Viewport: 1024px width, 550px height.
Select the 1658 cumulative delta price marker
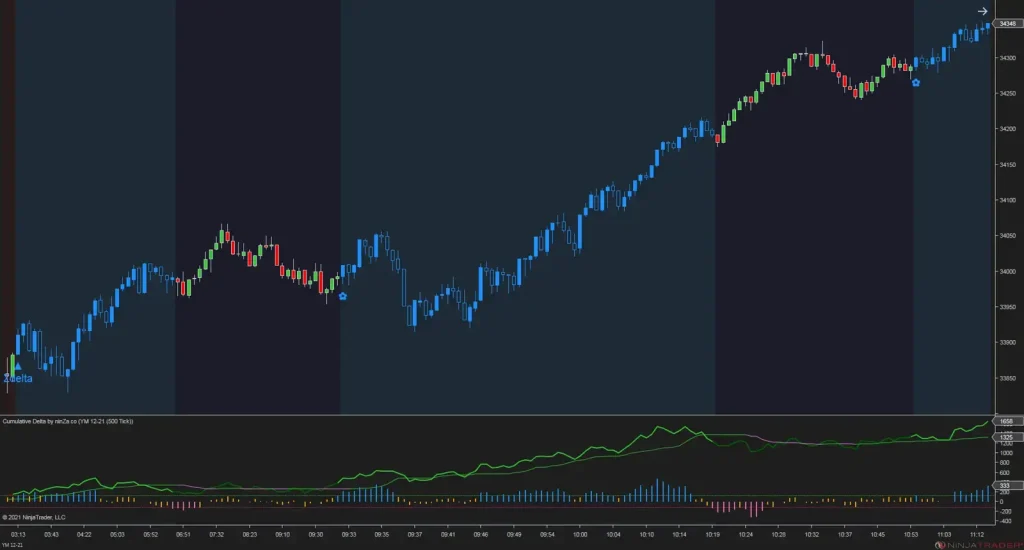pyautogui.click(x=1006, y=421)
